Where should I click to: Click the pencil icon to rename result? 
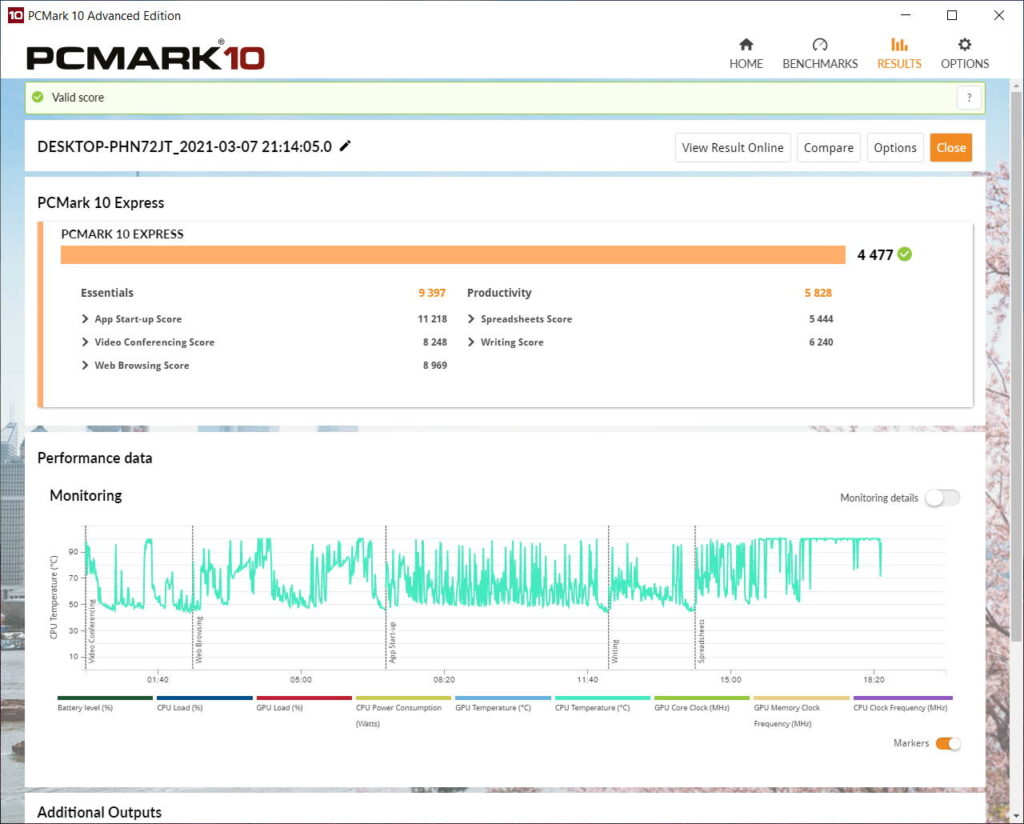[x=345, y=146]
